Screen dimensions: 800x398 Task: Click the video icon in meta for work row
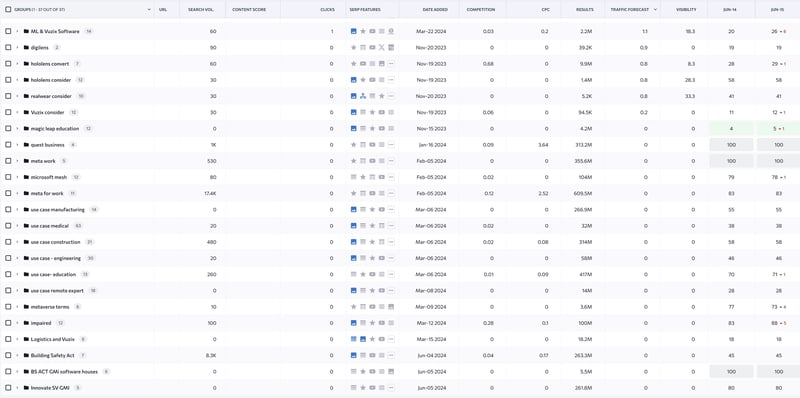point(372,193)
